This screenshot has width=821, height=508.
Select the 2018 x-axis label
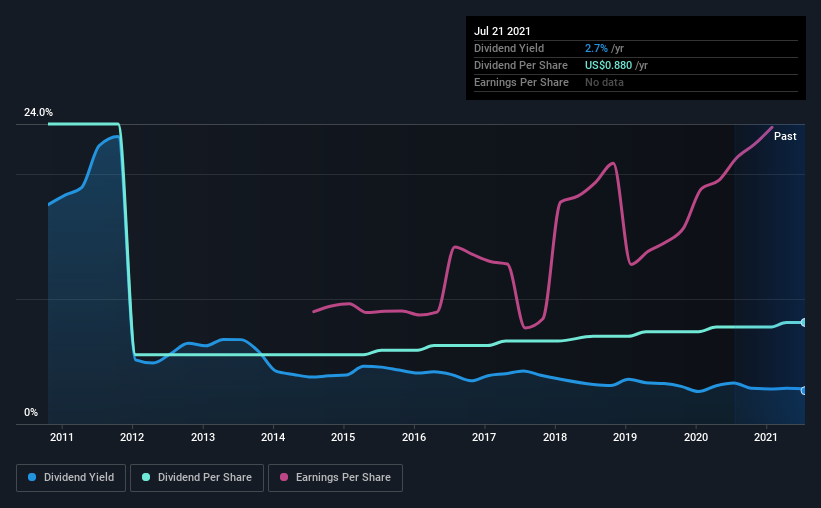555,437
